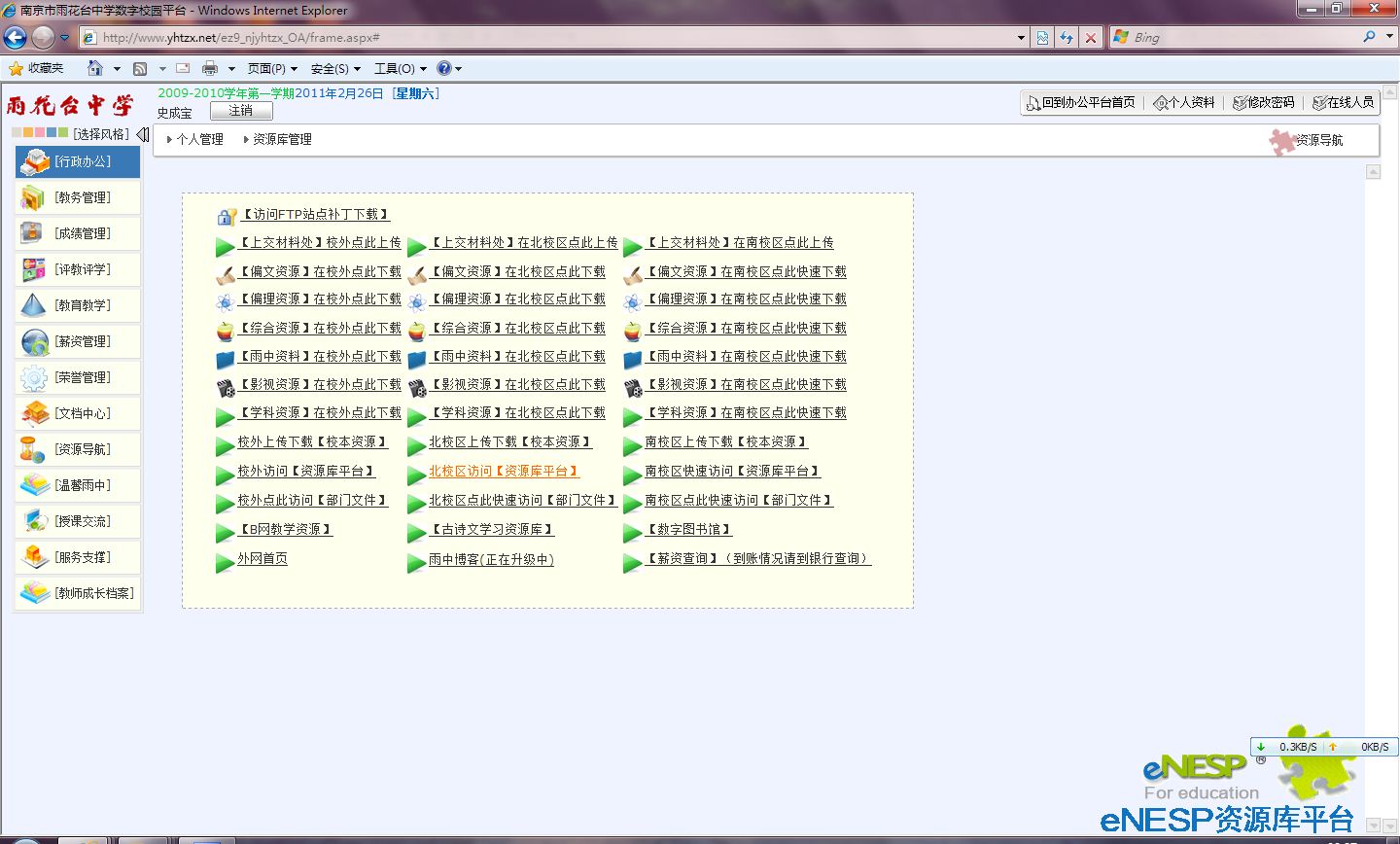This screenshot has width=1400, height=844.
Task: Click 访问FTP站点补丁下载 link
Action: 314,215
